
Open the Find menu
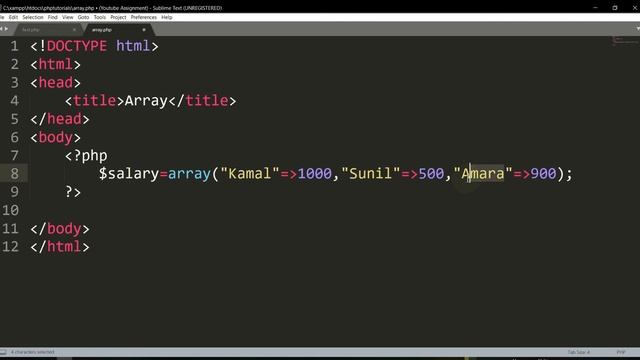pos(53,17)
